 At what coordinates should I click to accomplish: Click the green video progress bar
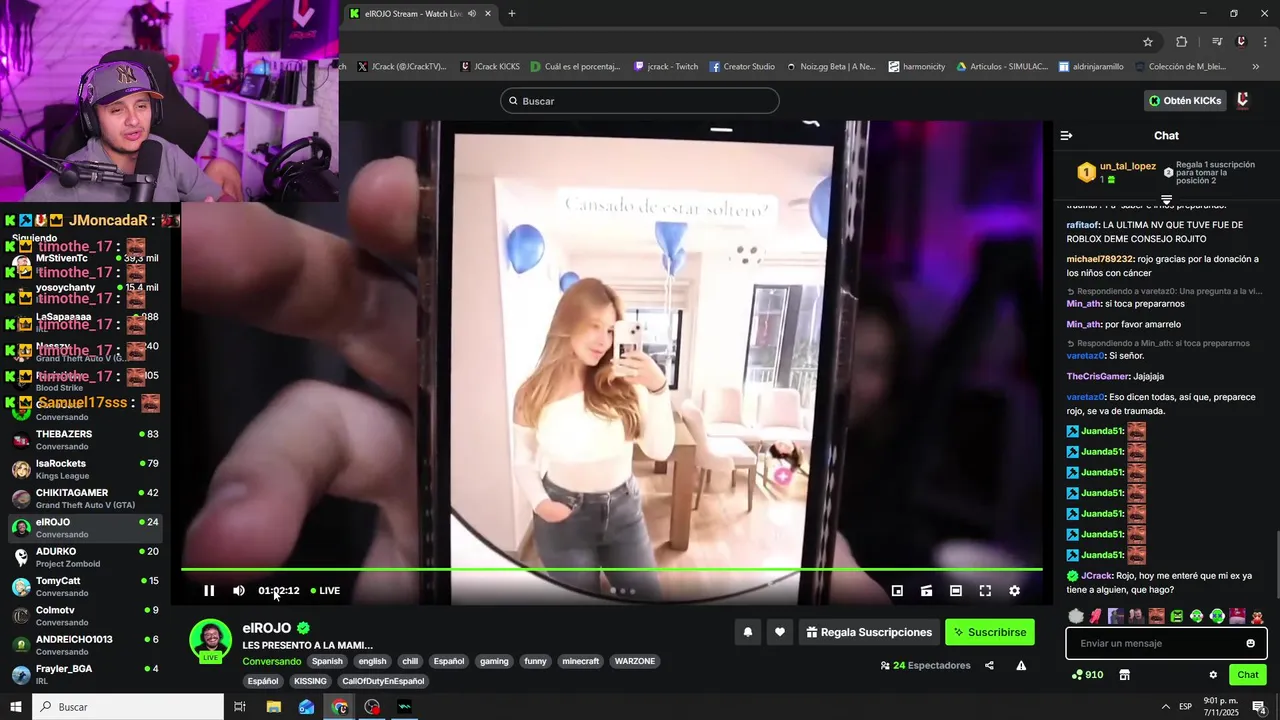(612, 570)
